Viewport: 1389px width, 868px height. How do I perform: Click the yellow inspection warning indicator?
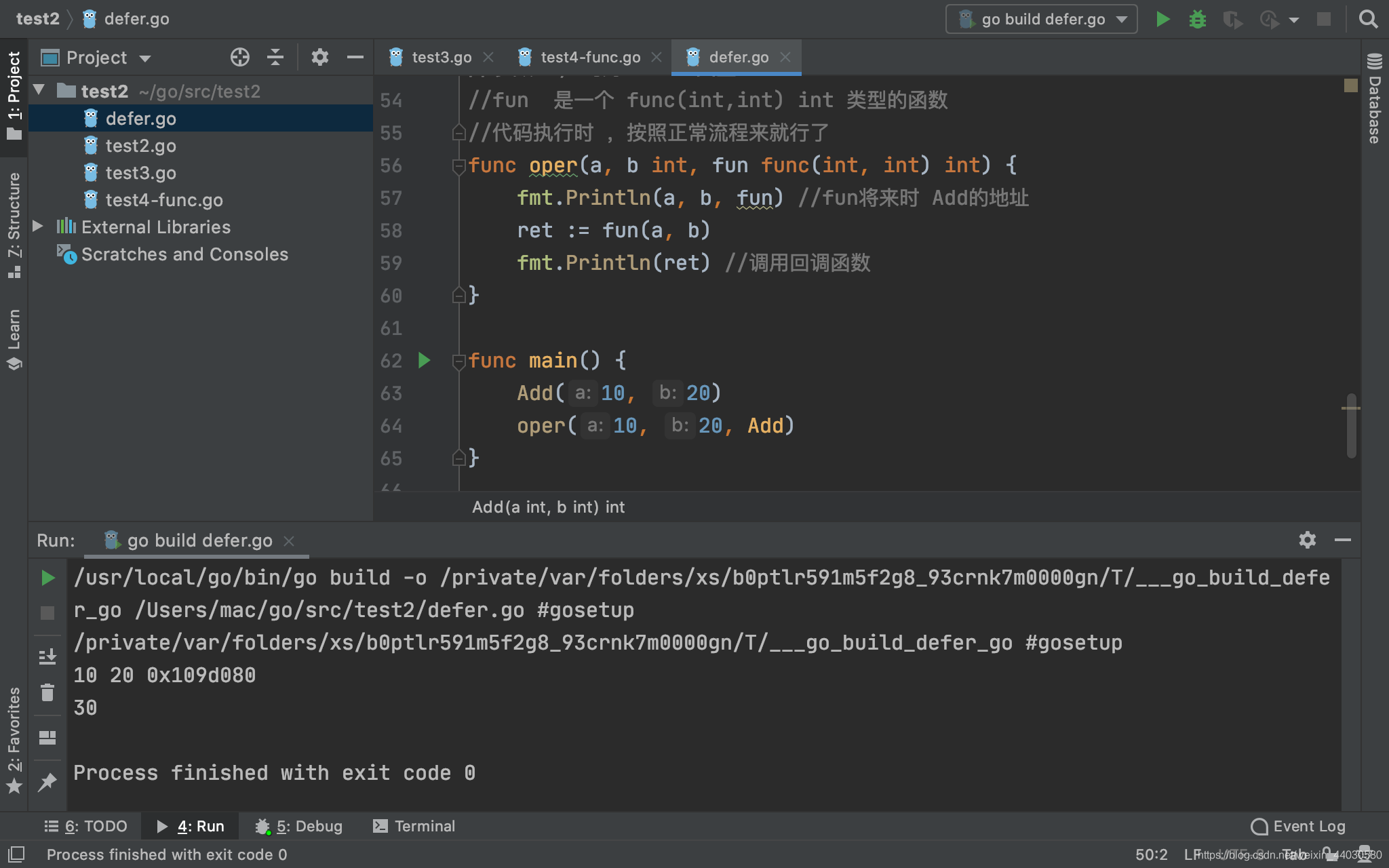click(1350, 85)
